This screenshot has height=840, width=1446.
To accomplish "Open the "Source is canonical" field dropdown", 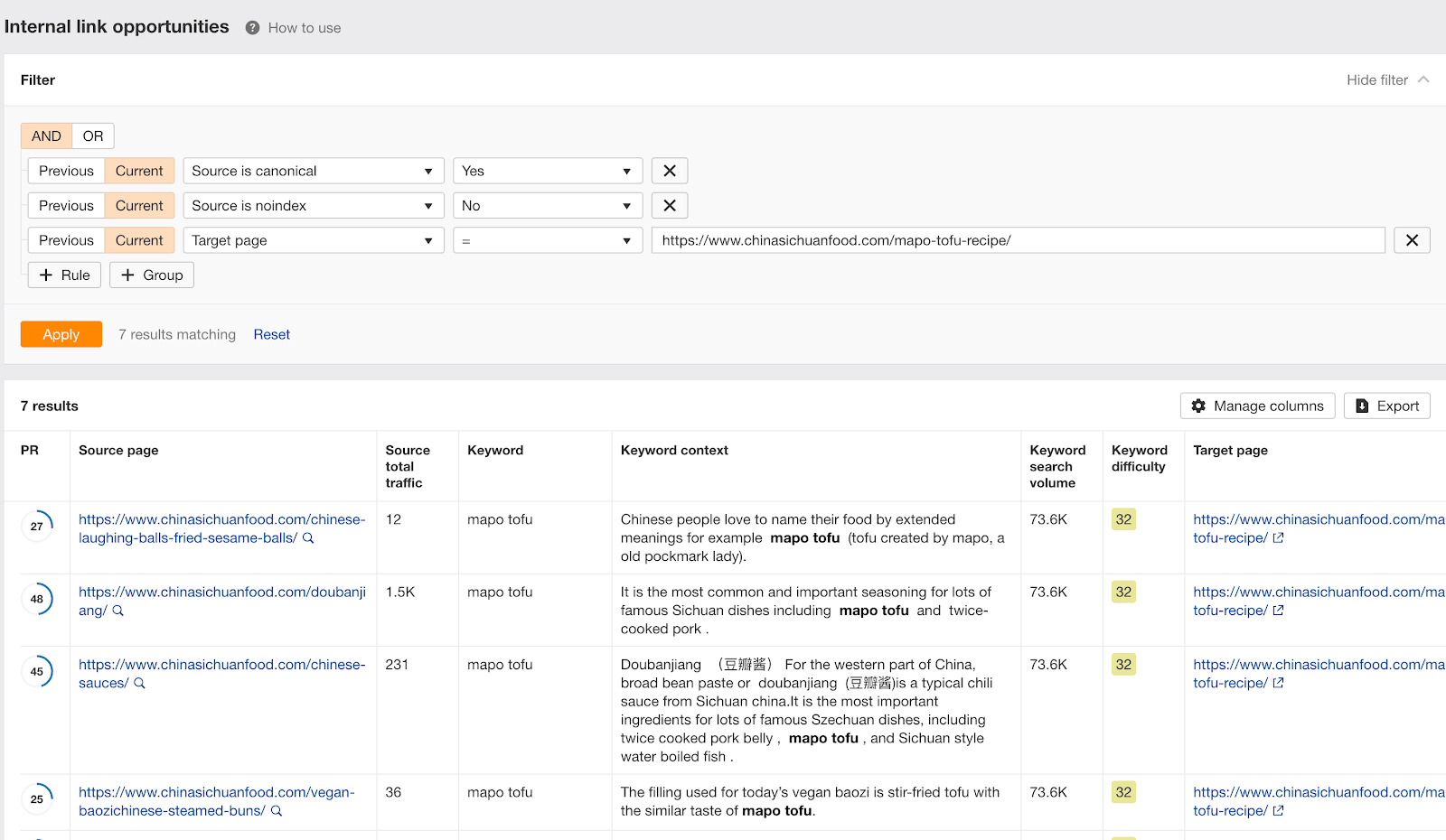I will (312, 170).
